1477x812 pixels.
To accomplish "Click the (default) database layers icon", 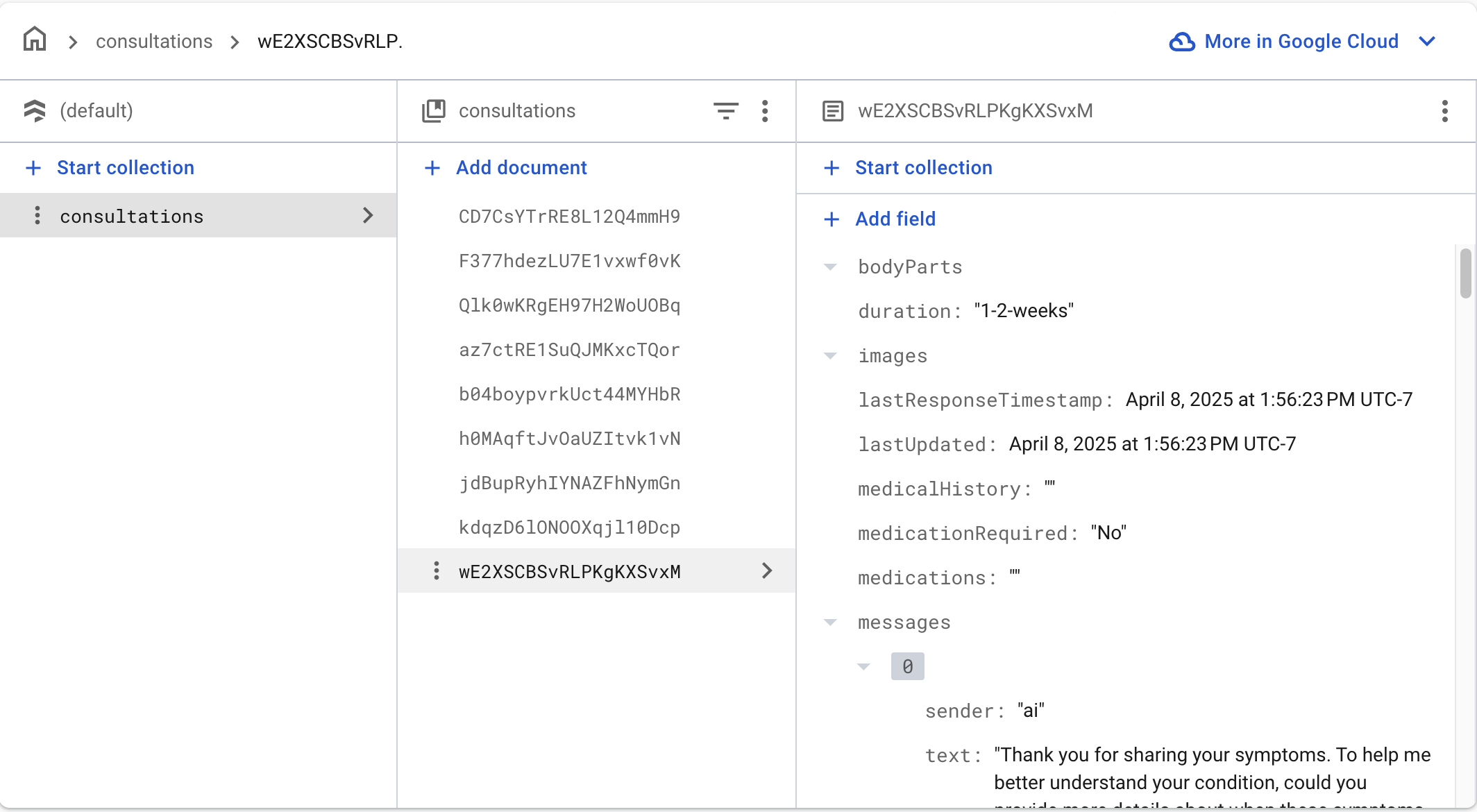I will coord(35,111).
